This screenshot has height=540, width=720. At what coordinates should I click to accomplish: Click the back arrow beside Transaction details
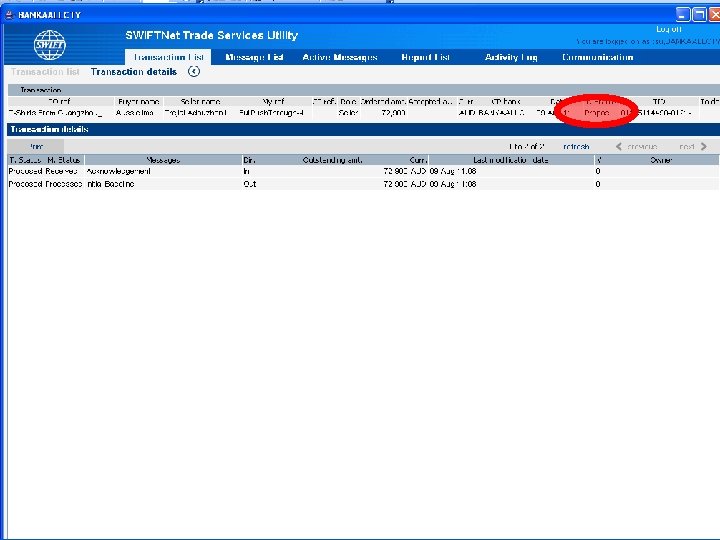coord(194,72)
